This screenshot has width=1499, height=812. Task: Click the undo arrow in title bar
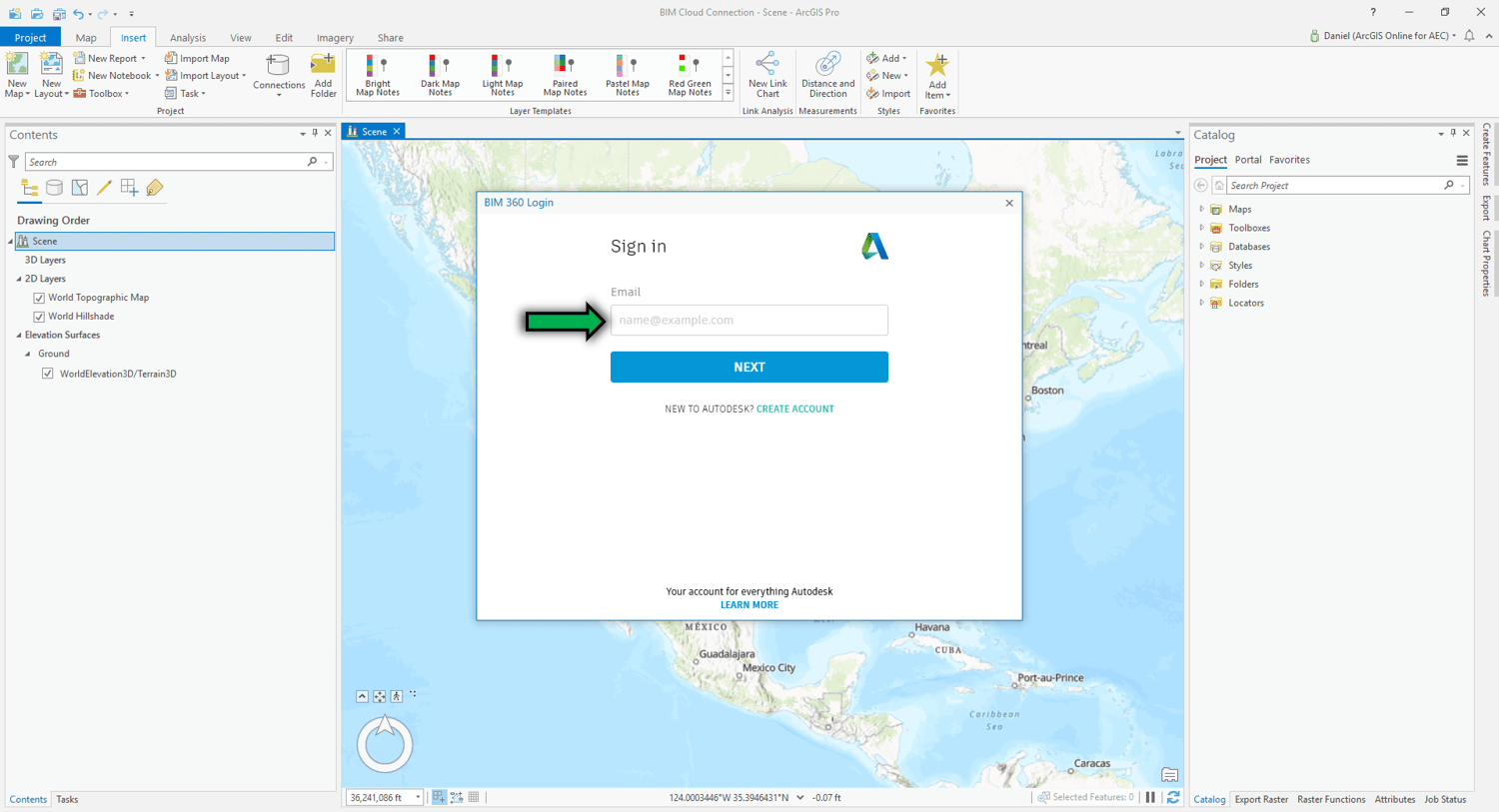coord(78,14)
